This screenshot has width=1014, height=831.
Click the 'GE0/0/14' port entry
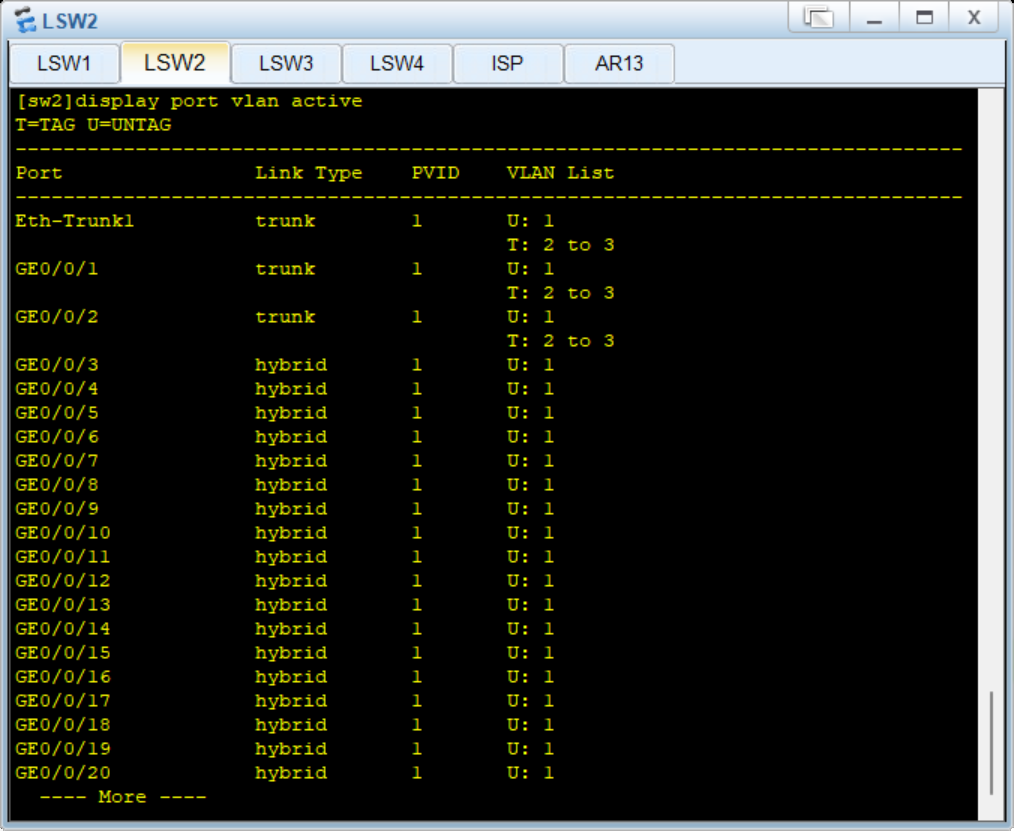[63, 629]
